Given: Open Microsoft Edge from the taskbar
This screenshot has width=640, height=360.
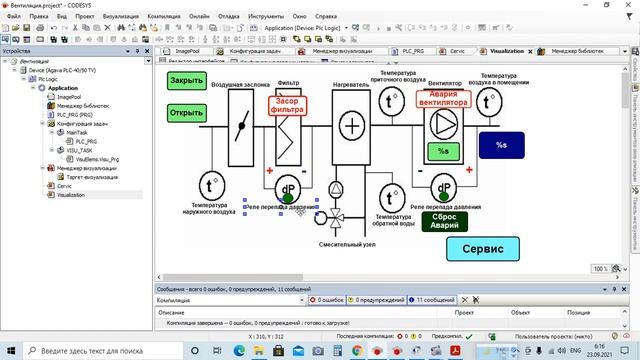Looking at the screenshot, I should (239, 351).
